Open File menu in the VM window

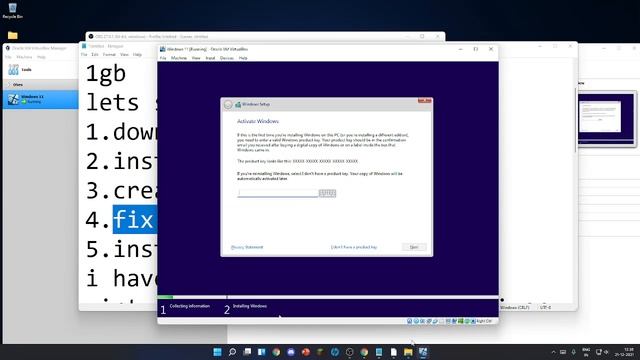[163, 58]
